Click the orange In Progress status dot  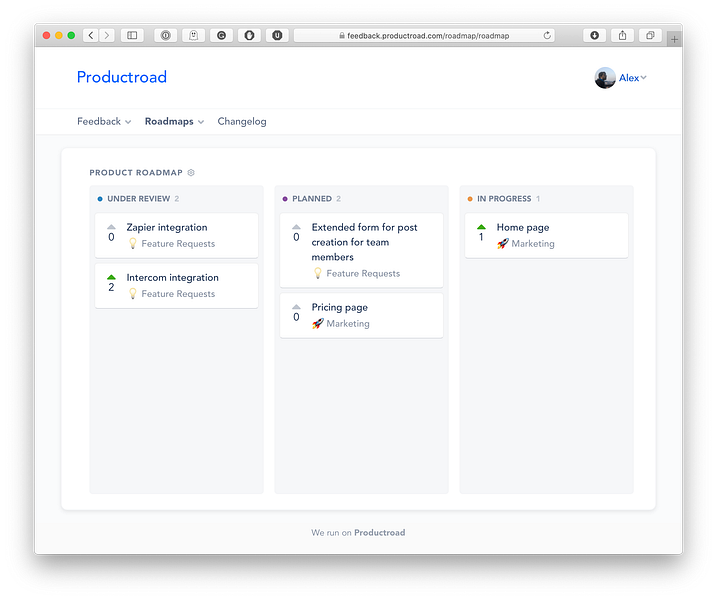470,199
